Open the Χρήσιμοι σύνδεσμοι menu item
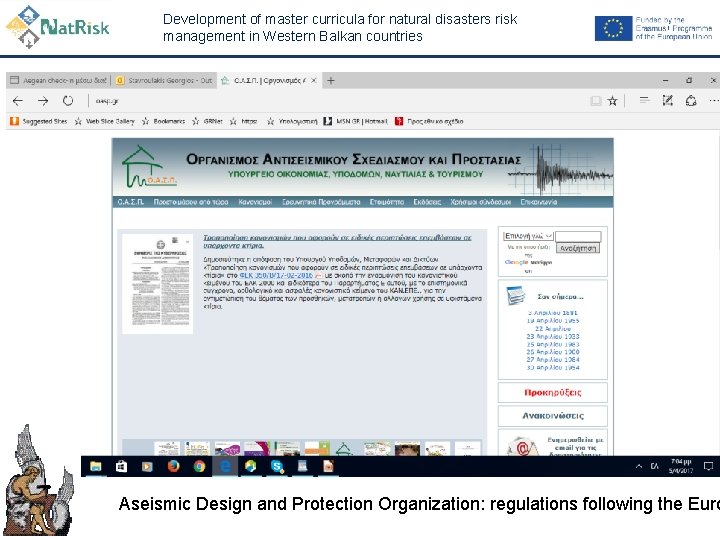This screenshot has height=540, width=720. coord(480,202)
